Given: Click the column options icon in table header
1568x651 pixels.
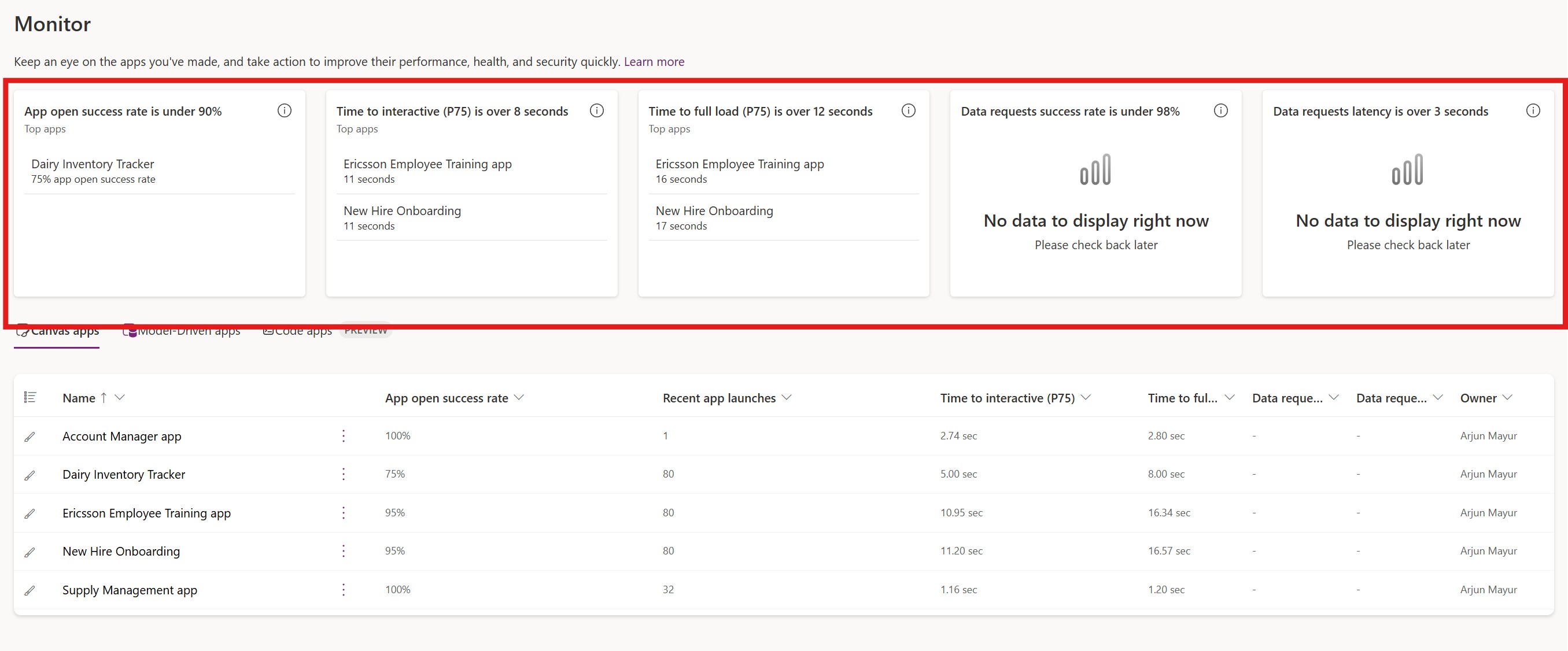Looking at the screenshot, I should [x=30, y=397].
